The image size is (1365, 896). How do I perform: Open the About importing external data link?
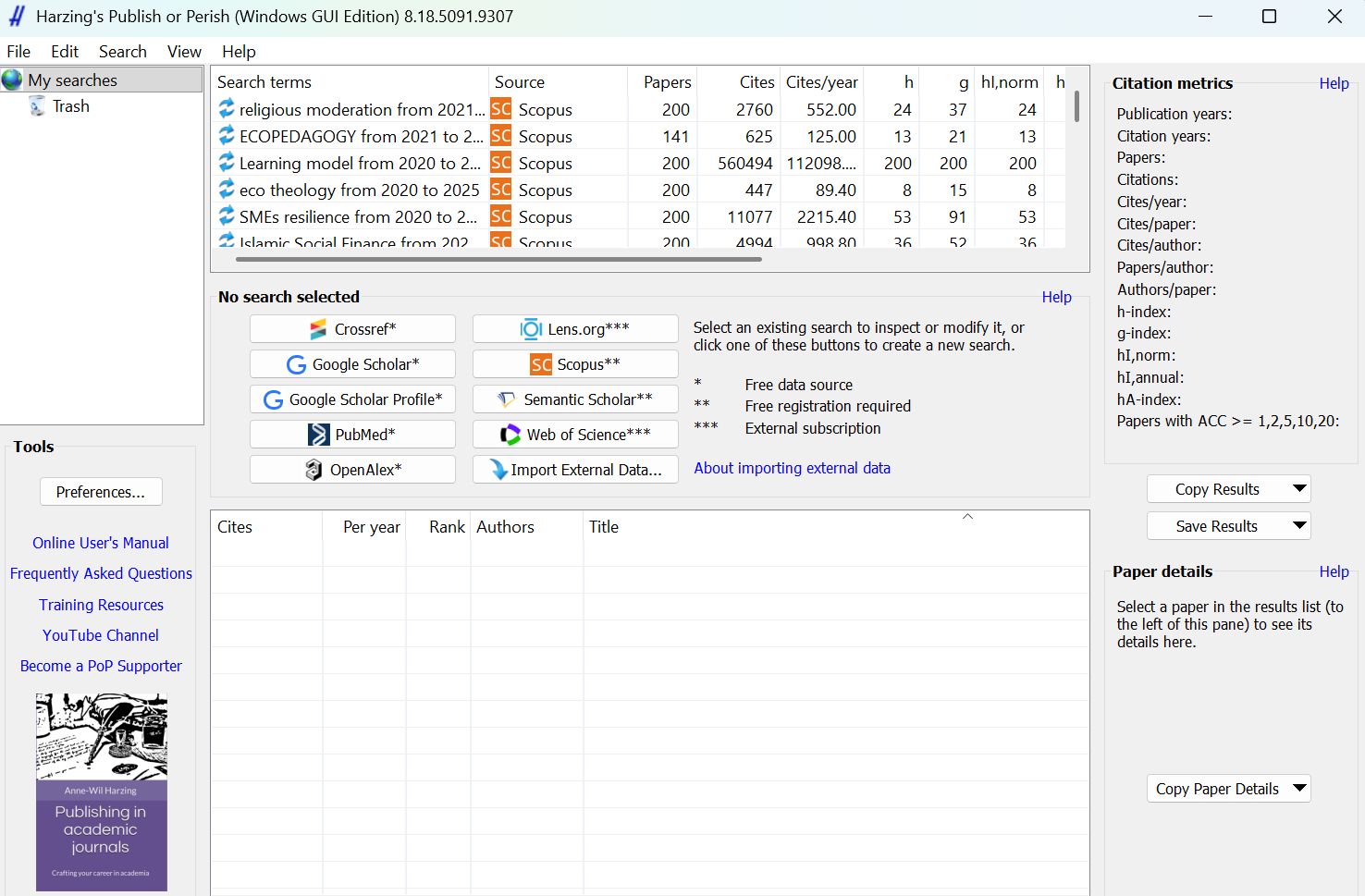pyautogui.click(x=792, y=468)
